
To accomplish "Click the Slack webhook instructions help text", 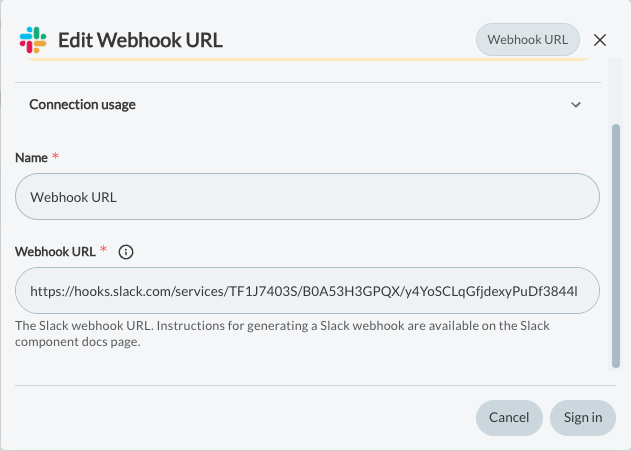I will coord(282,334).
